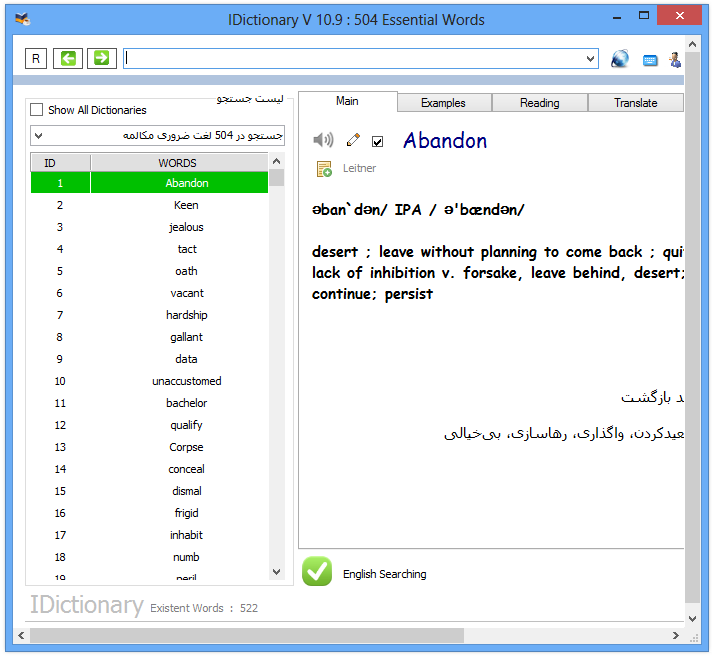712x657 pixels.
Task: Click the green back arrow button
Action: pos(69,59)
